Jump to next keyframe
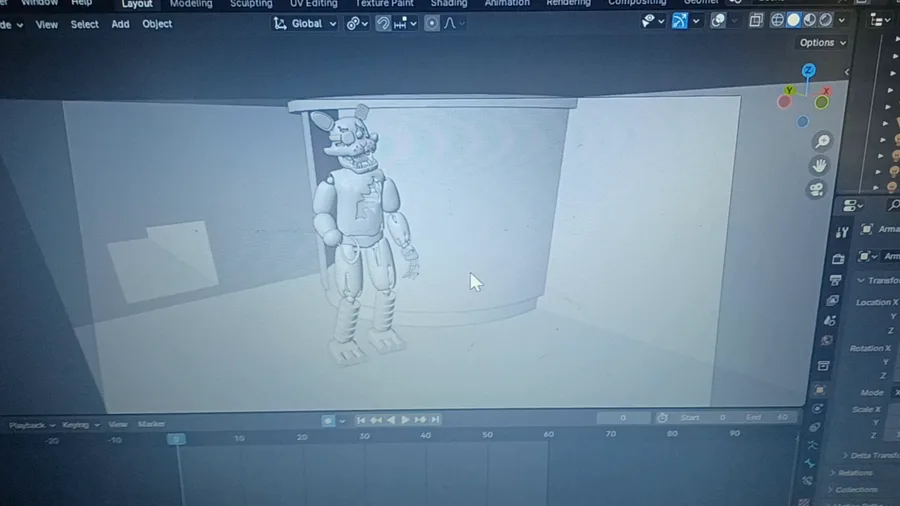900x506 pixels. (420, 420)
